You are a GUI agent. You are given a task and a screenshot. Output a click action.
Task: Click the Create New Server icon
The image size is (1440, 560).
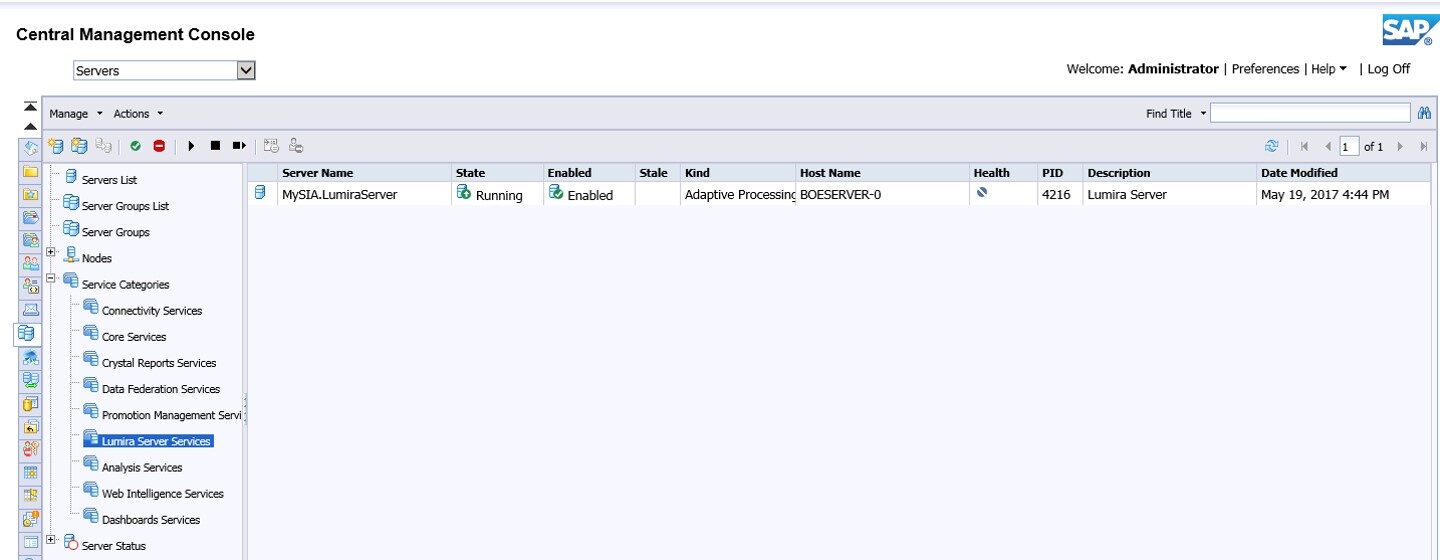[x=56, y=146]
